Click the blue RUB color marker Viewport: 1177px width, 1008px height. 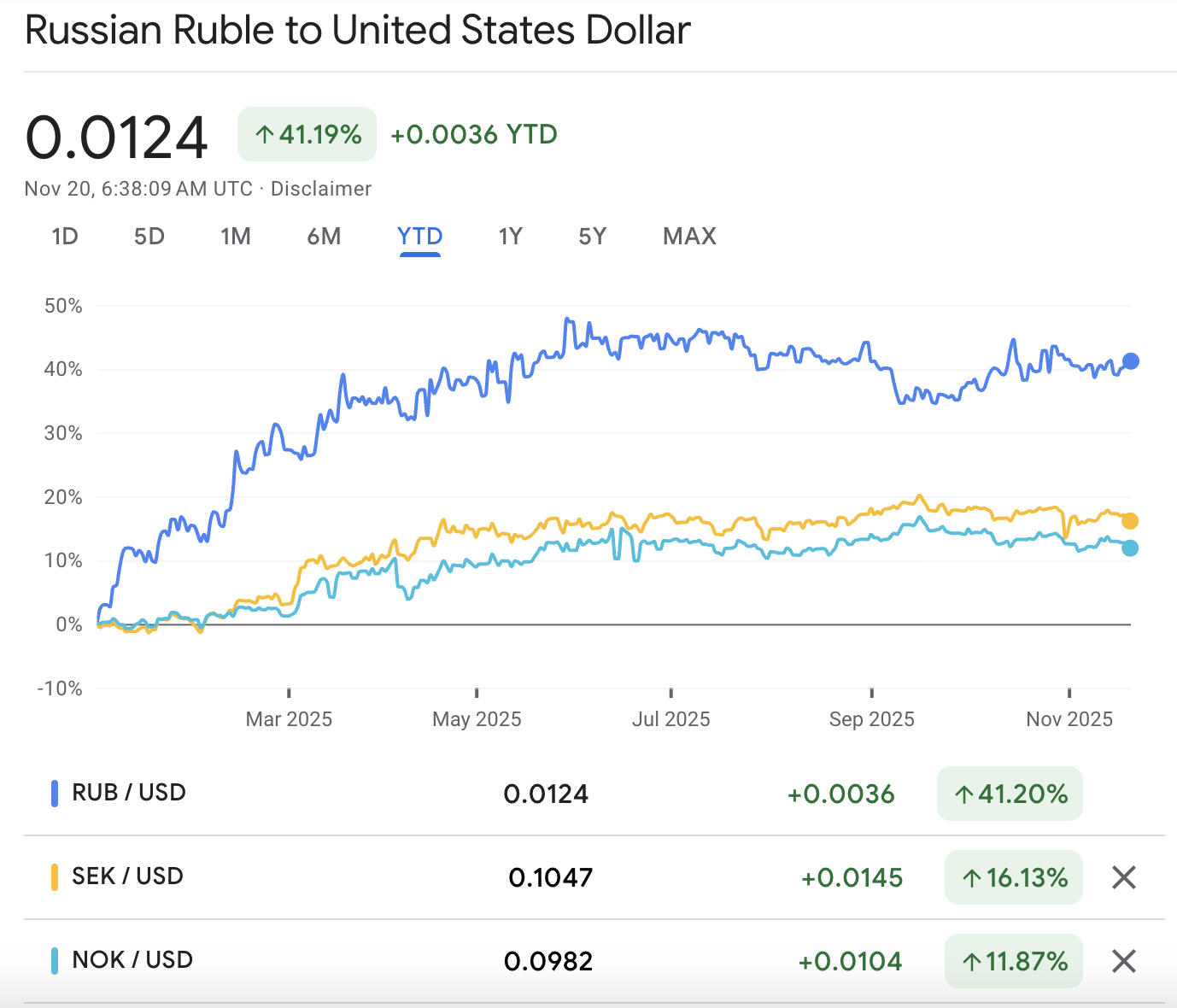56,792
